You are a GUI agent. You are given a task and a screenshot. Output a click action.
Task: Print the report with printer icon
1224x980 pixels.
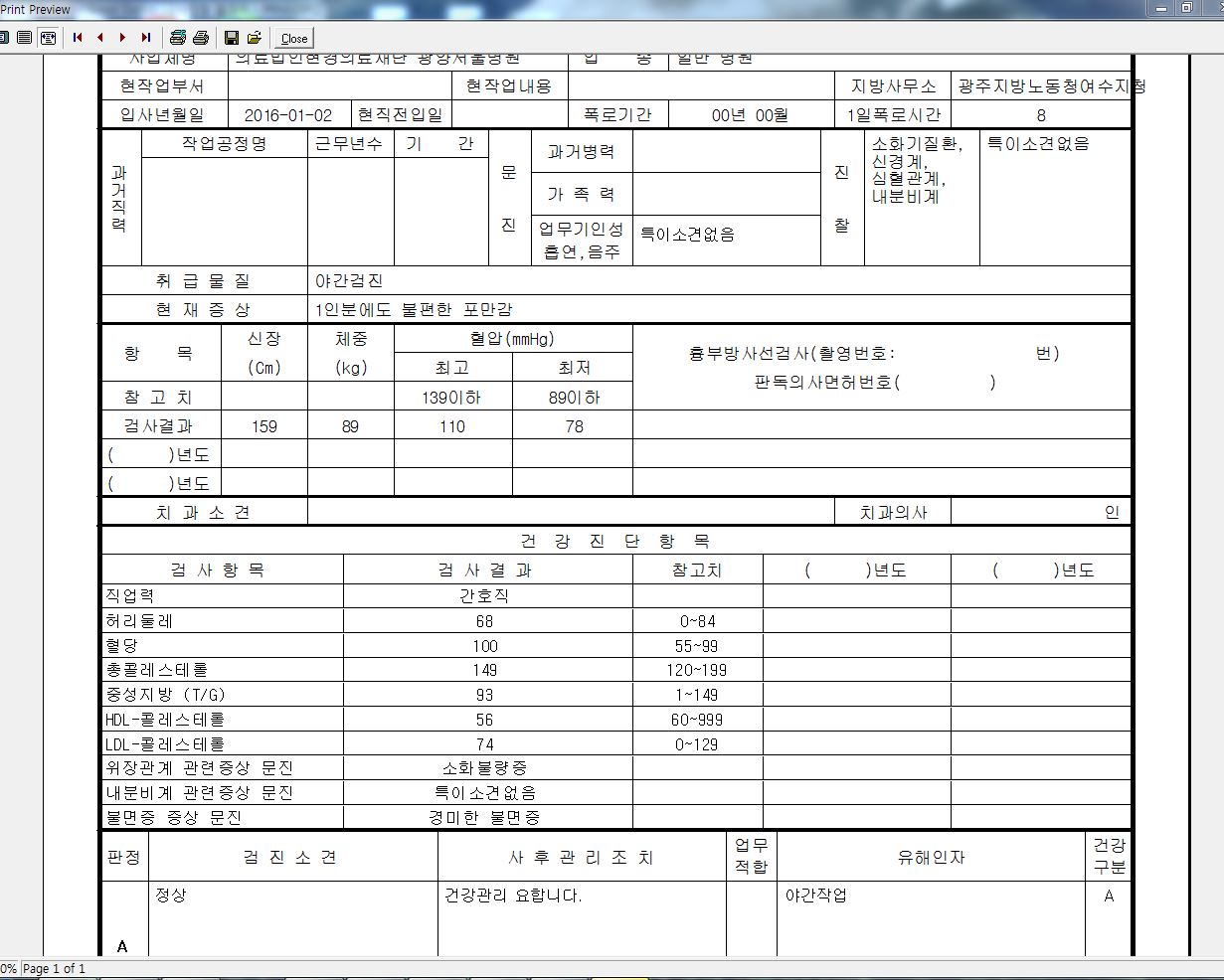(x=200, y=38)
